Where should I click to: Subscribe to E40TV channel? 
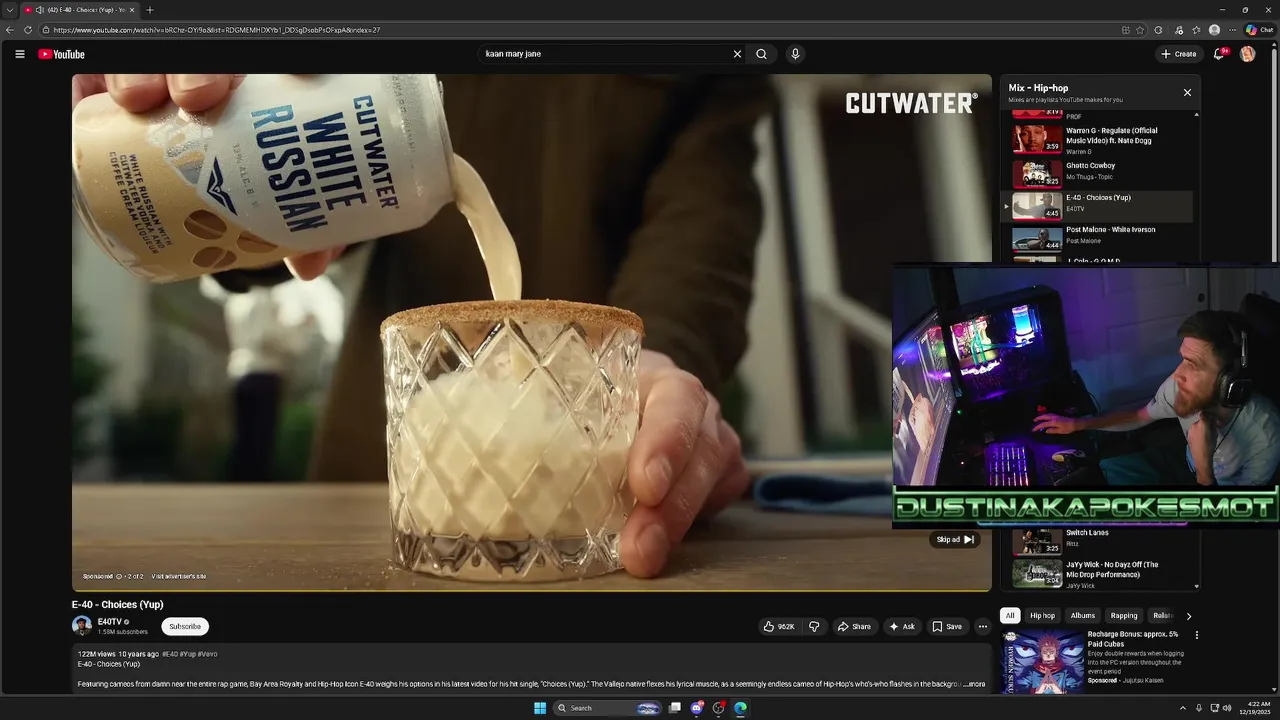point(185,627)
